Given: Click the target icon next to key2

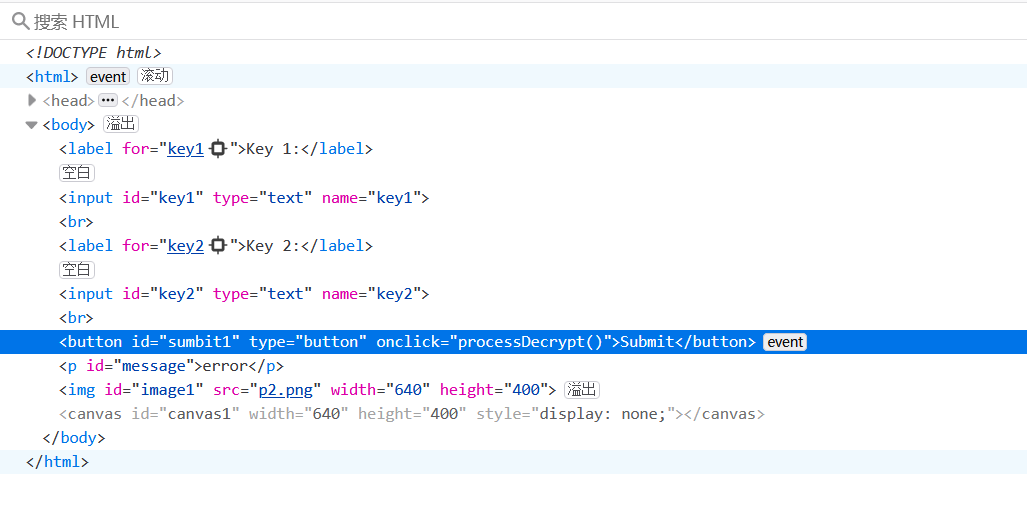Looking at the screenshot, I should point(217,246).
